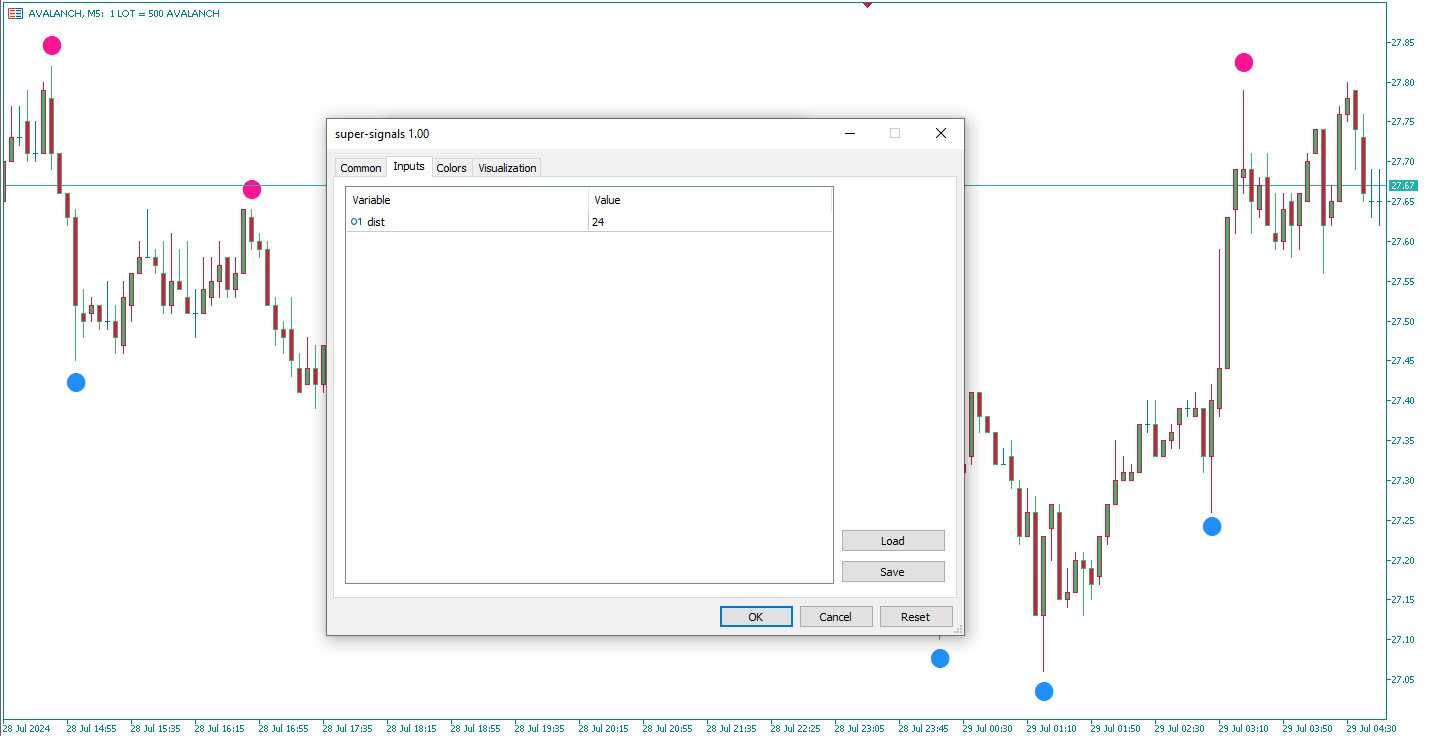Click the current price label 27.67
The width and height of the screenshot is (1429, 736).
tap(1403, 185)
